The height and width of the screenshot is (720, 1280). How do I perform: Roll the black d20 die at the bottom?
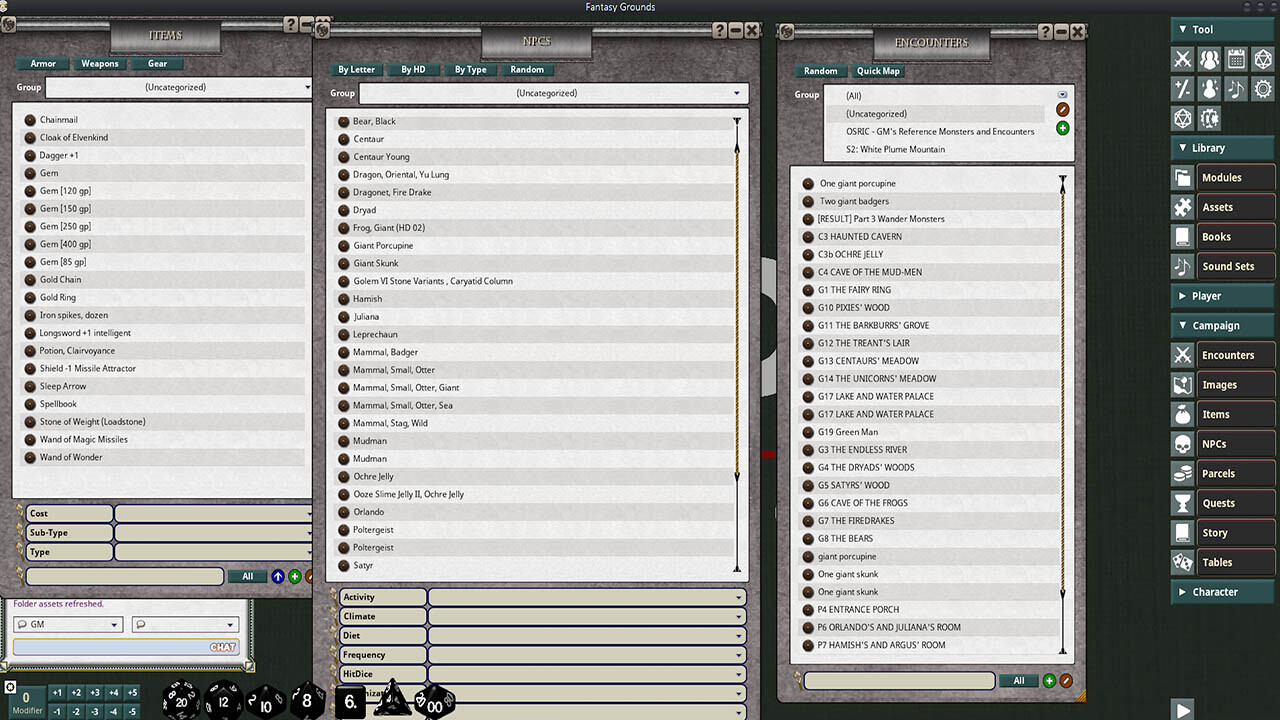click(x=179, y=700)
